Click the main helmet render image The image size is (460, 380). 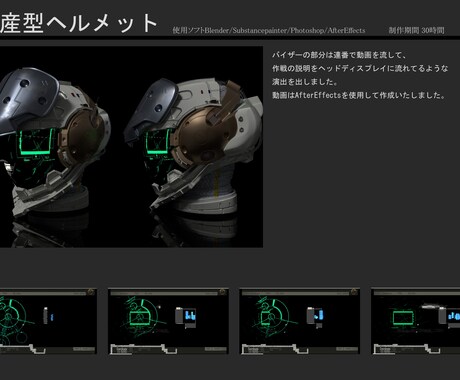click(131, 147)
